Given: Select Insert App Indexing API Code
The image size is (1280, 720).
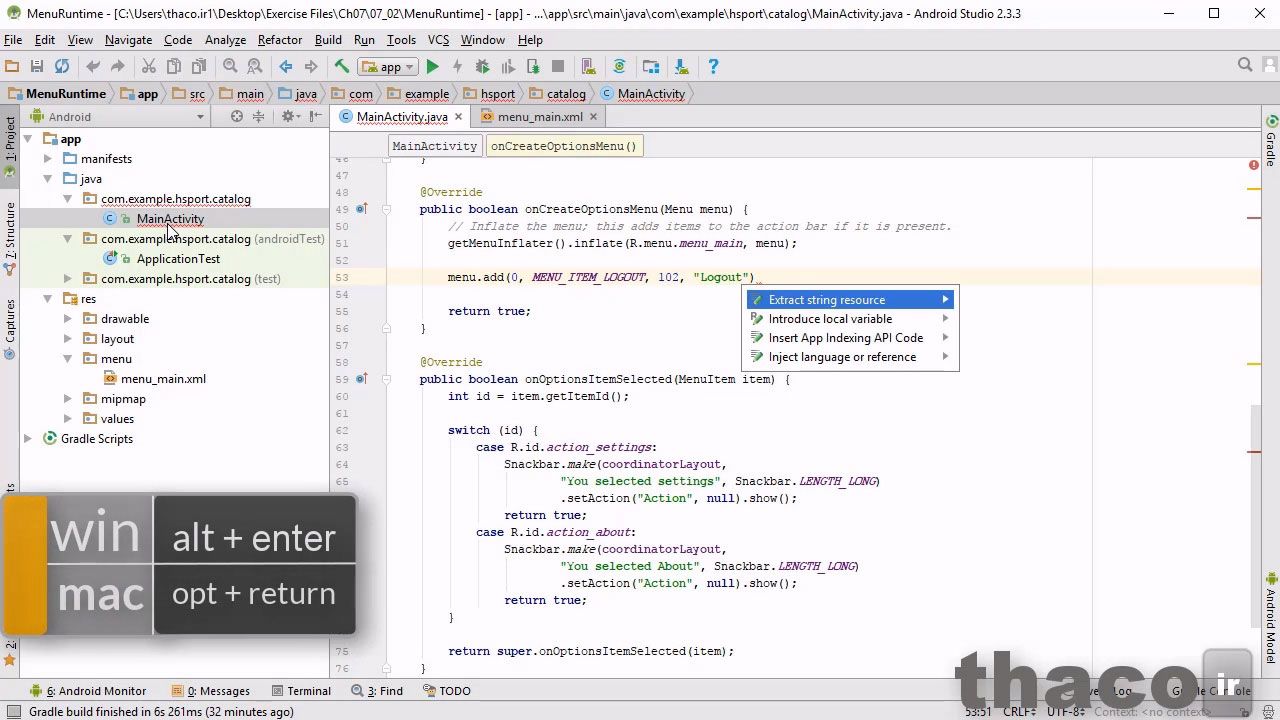Looking at the screenshot, I should tap(850, 338).
